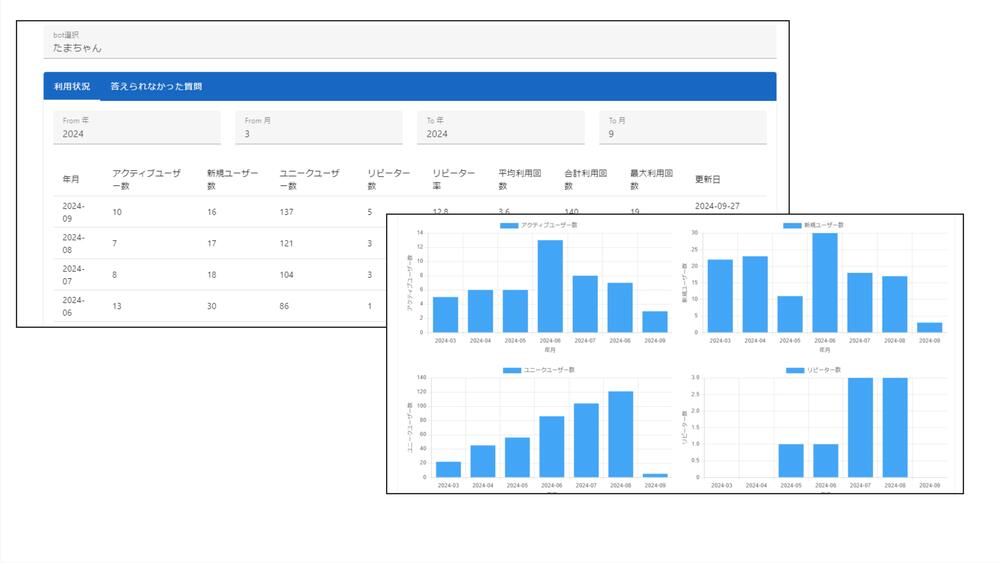Click unique users value 86
Screen dimensions: 1000x563
tap(284, 306)
